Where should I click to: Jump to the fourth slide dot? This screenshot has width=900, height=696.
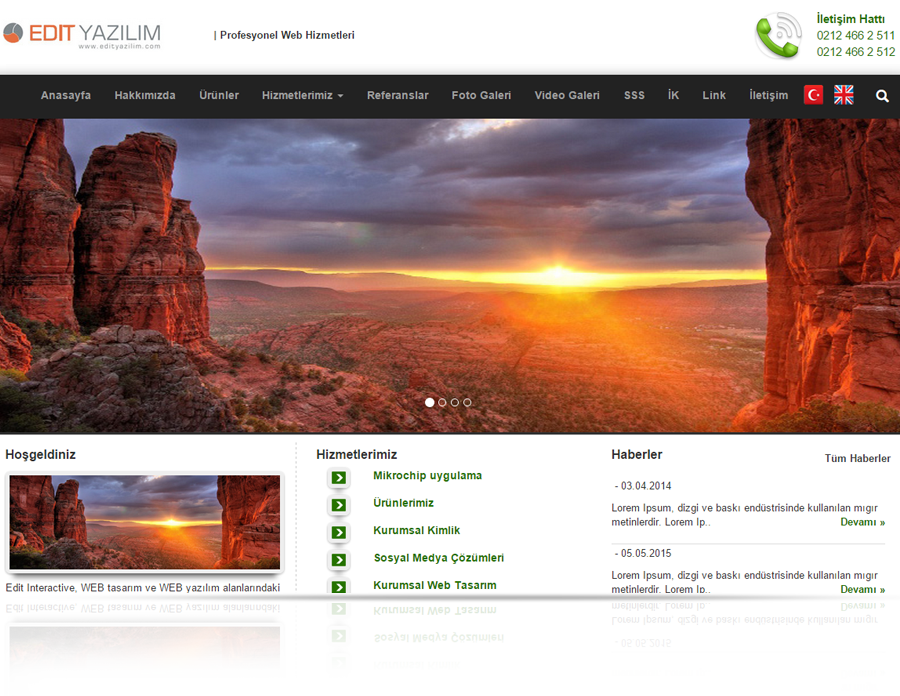coord(467,402)
